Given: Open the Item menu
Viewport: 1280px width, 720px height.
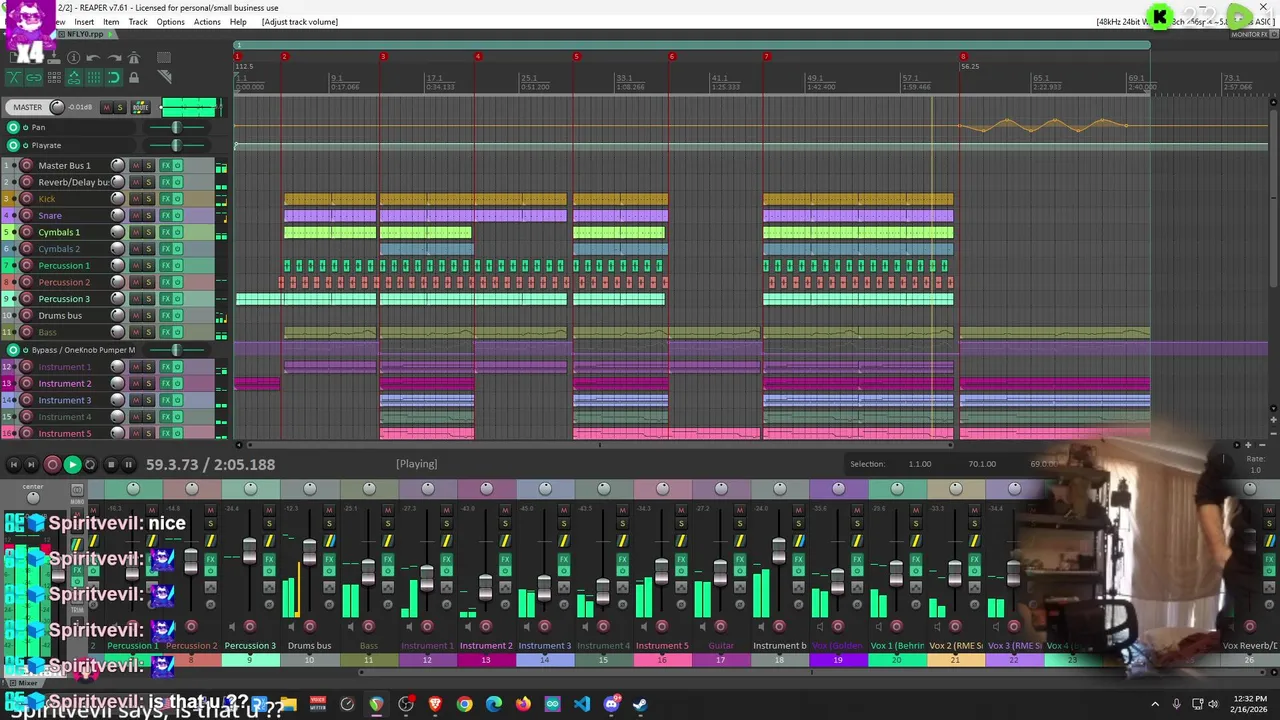Looking at the screenshot, I should coord(111,22).
